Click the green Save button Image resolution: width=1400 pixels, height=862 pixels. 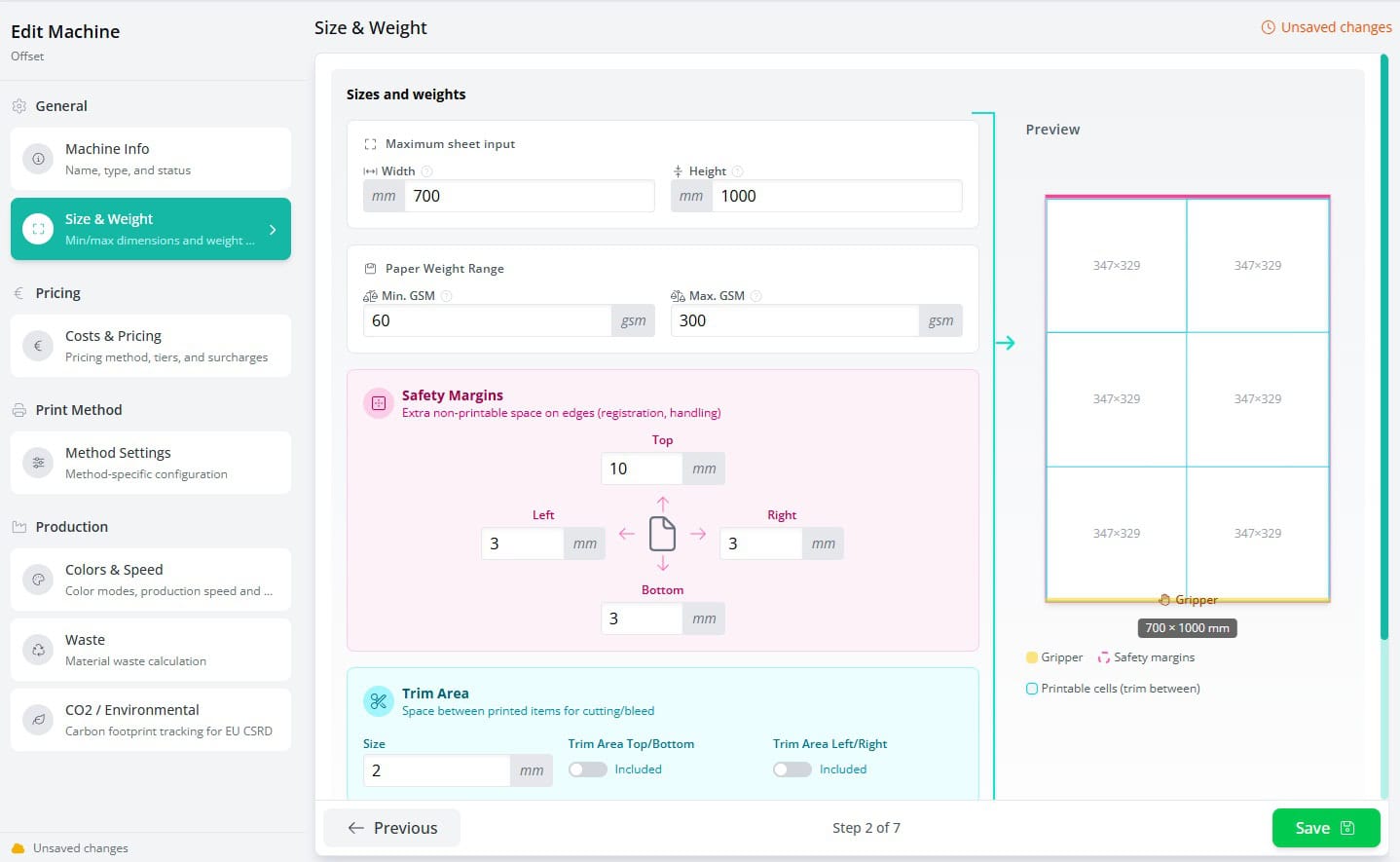pyautogui.click(x=1325, y=828)
